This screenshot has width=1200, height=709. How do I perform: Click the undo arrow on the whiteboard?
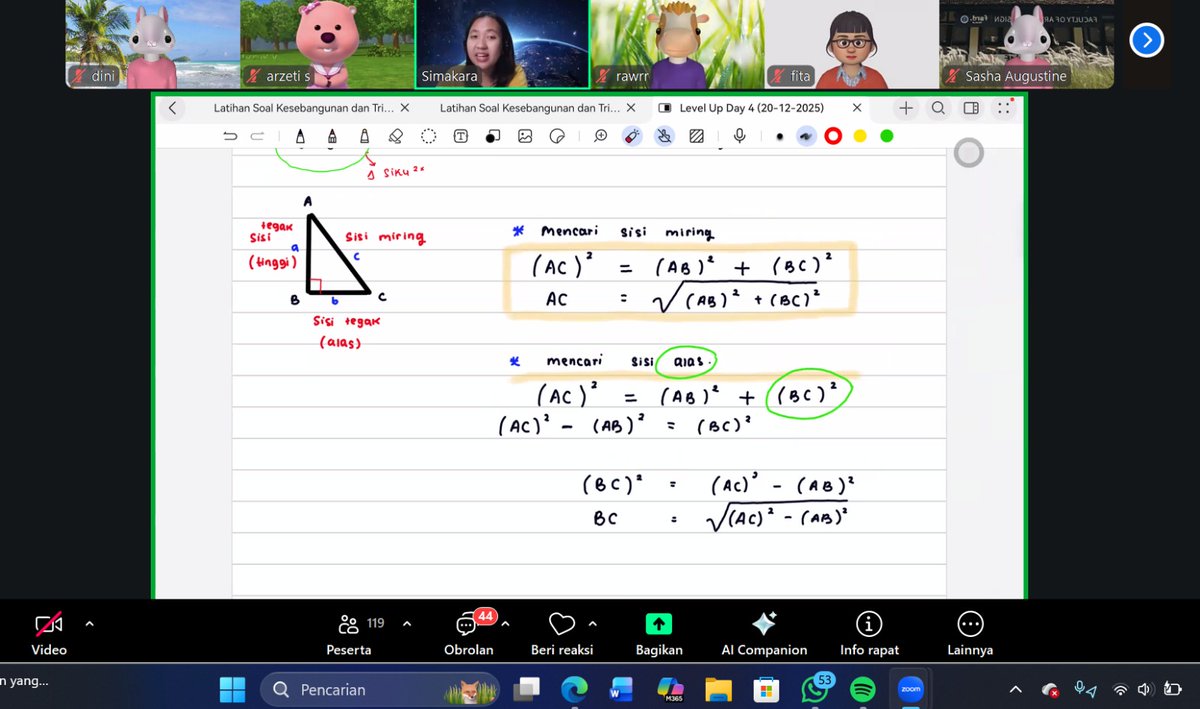pos(230,136)
